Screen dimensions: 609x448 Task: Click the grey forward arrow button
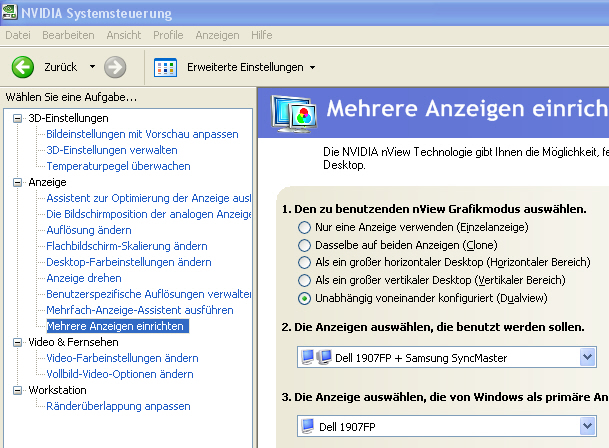coord(115,67)
